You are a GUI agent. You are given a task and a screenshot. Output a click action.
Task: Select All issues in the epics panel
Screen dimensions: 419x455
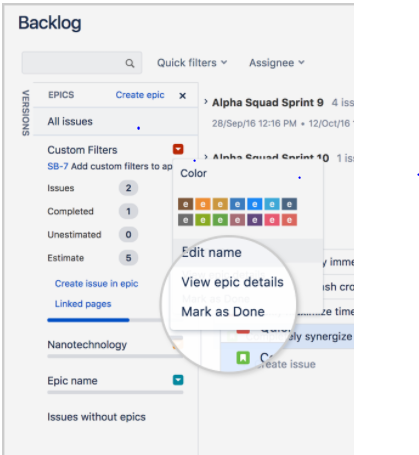pos(116,121)
